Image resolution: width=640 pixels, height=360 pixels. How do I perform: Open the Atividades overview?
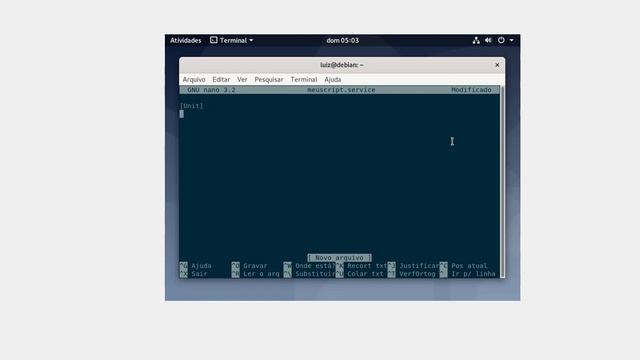[x=185, y=40]
